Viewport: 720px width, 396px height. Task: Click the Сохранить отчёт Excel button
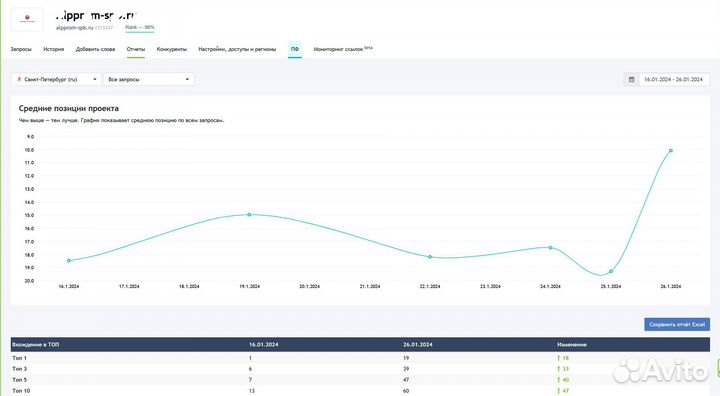click(x=677, y=324)
